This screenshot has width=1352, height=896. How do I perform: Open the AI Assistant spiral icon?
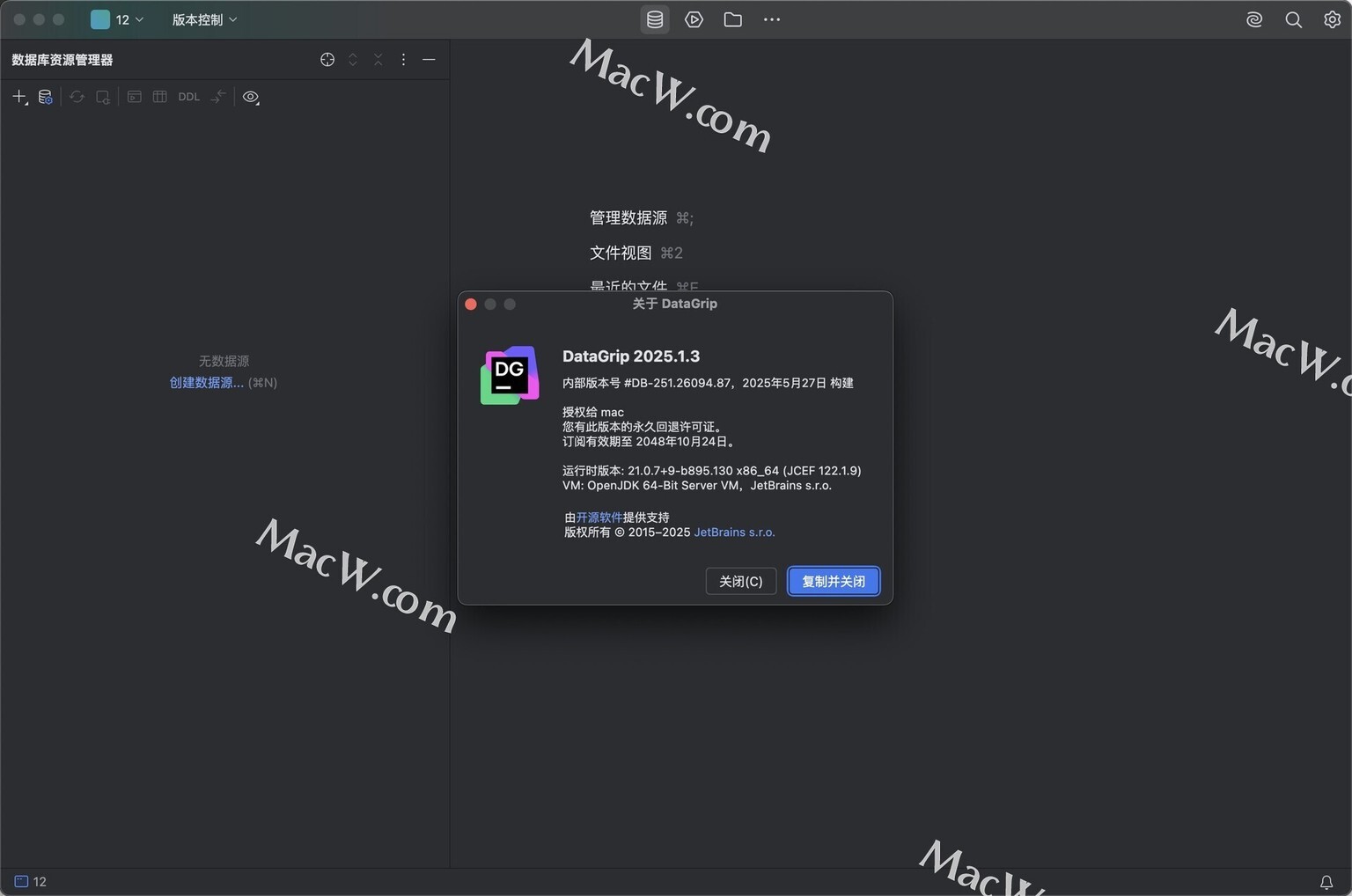coord(1254,19)
